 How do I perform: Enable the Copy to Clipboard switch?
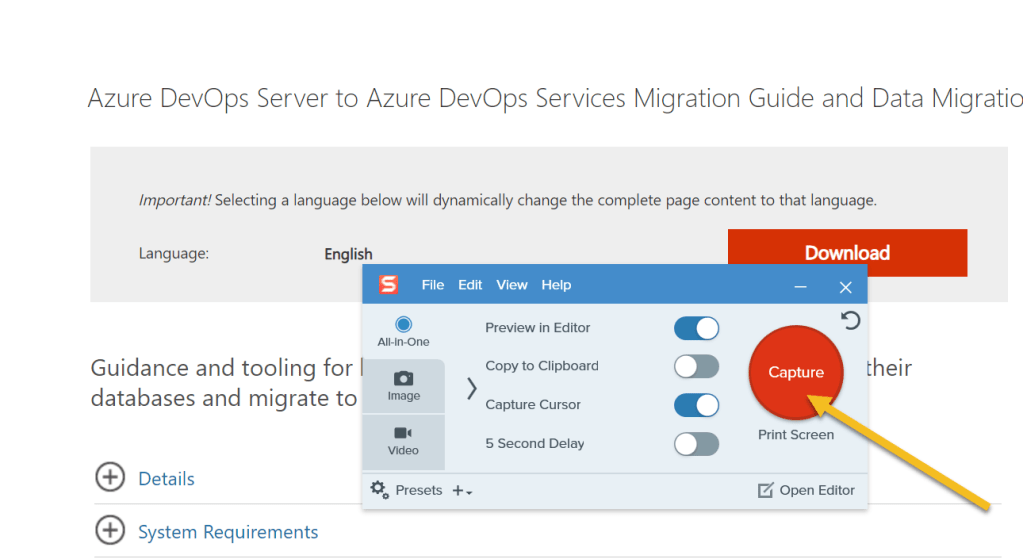(696, 367)
